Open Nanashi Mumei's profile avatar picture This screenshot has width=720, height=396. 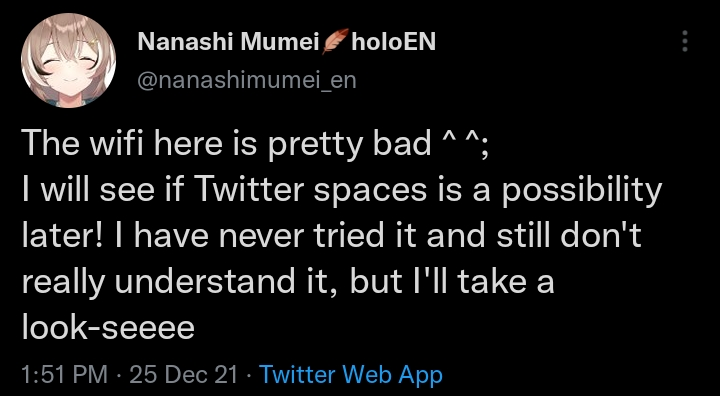(x=68, y=61)
